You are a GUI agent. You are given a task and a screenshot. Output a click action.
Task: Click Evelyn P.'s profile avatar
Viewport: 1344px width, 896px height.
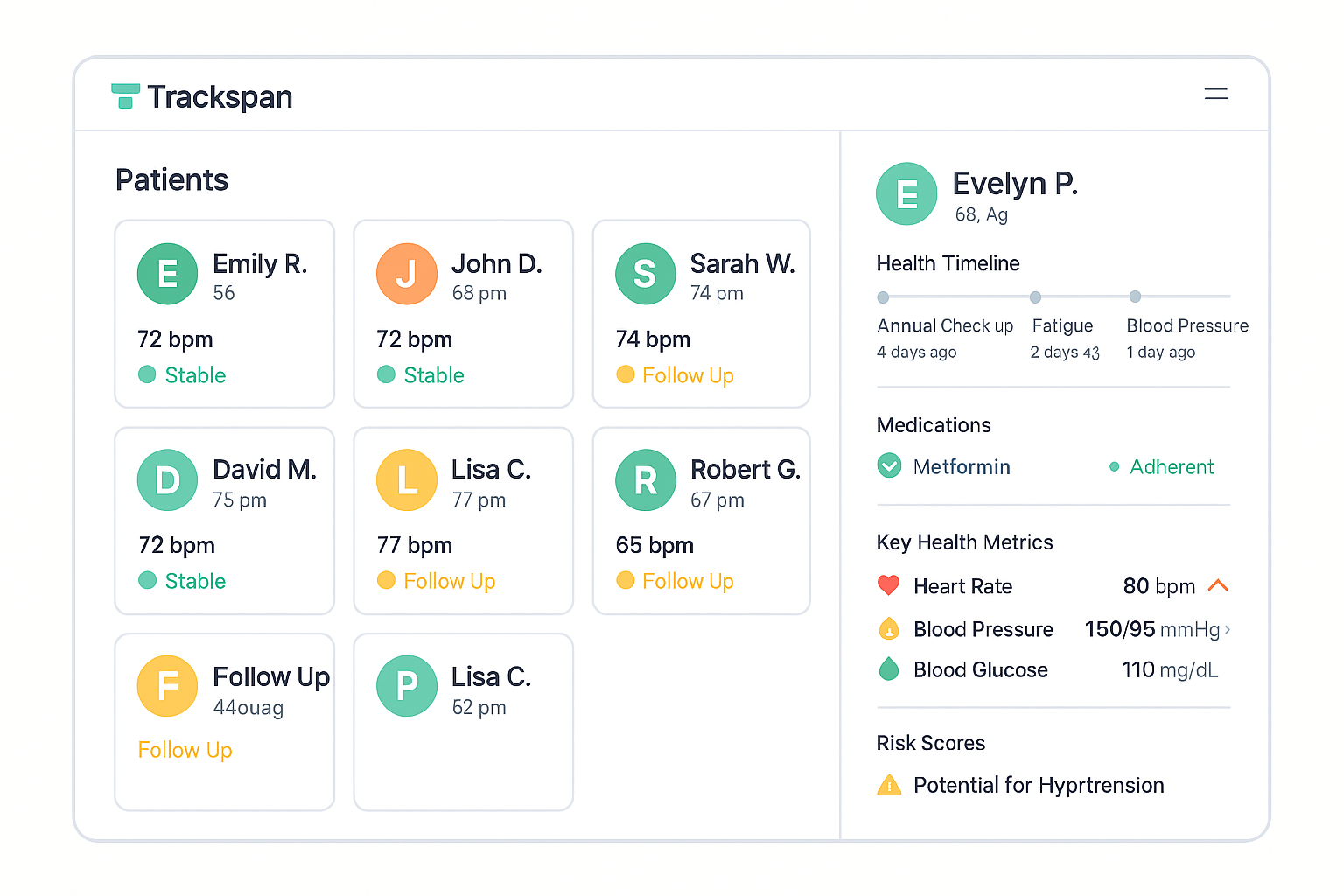[906, 193]
